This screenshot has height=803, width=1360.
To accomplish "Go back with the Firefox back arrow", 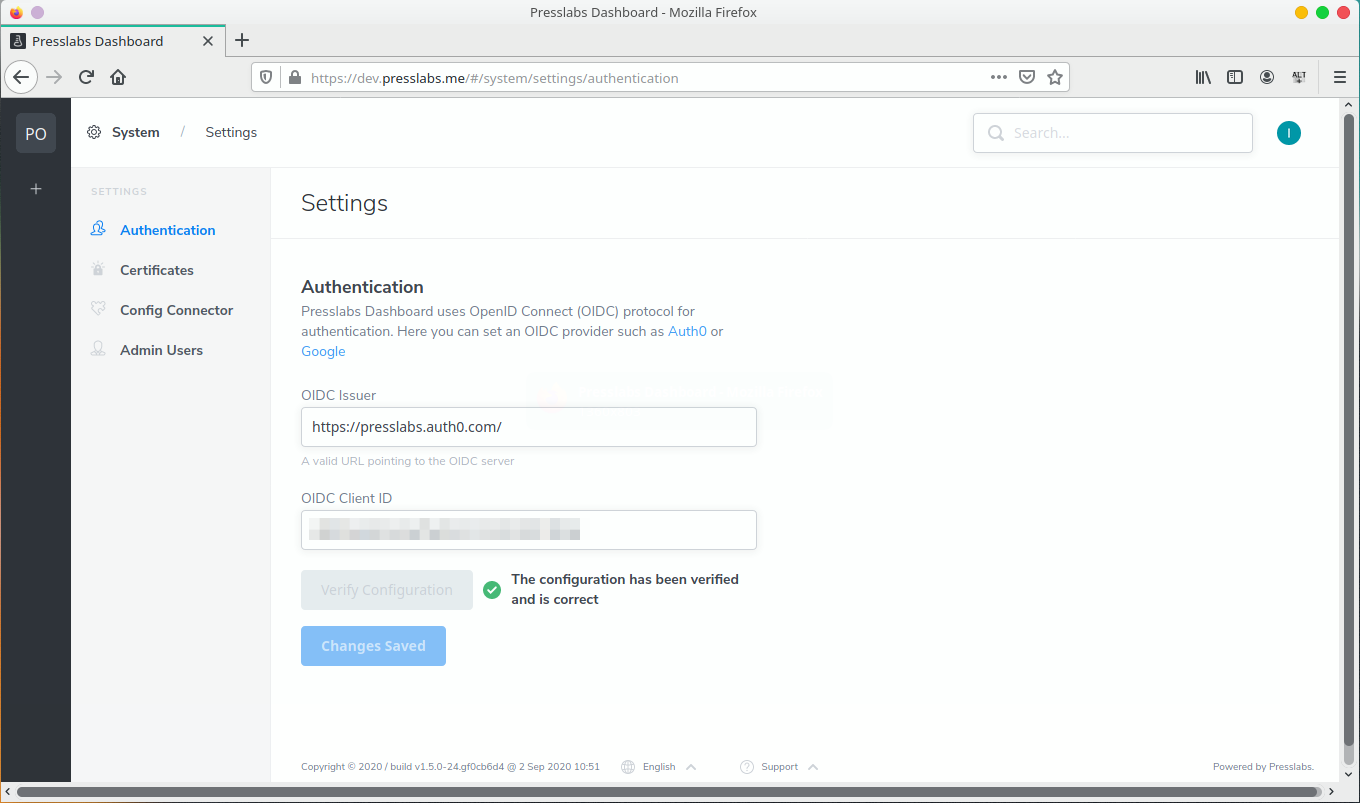I will (21, 77).
